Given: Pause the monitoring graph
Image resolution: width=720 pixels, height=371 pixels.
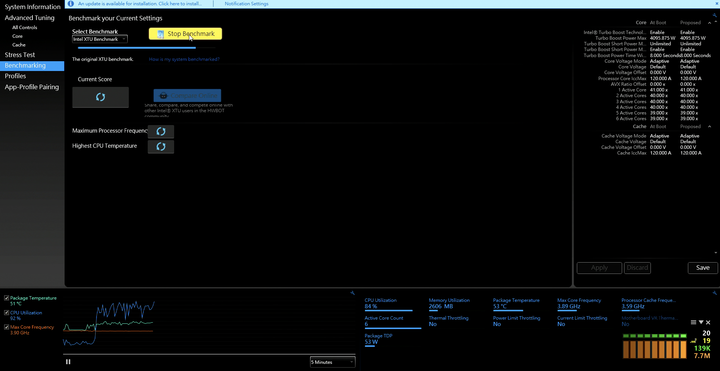Looking at the screenshot, I should (x=68, y=362).
